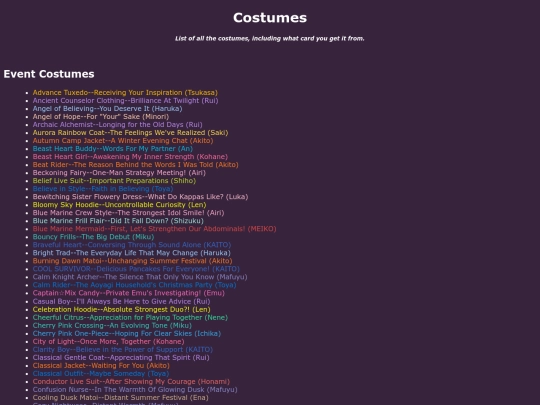The width and height of the screenshot is (540, 405).
Task: Open Beast Heart Buddy link for An
Action: [x=113, y=149]
